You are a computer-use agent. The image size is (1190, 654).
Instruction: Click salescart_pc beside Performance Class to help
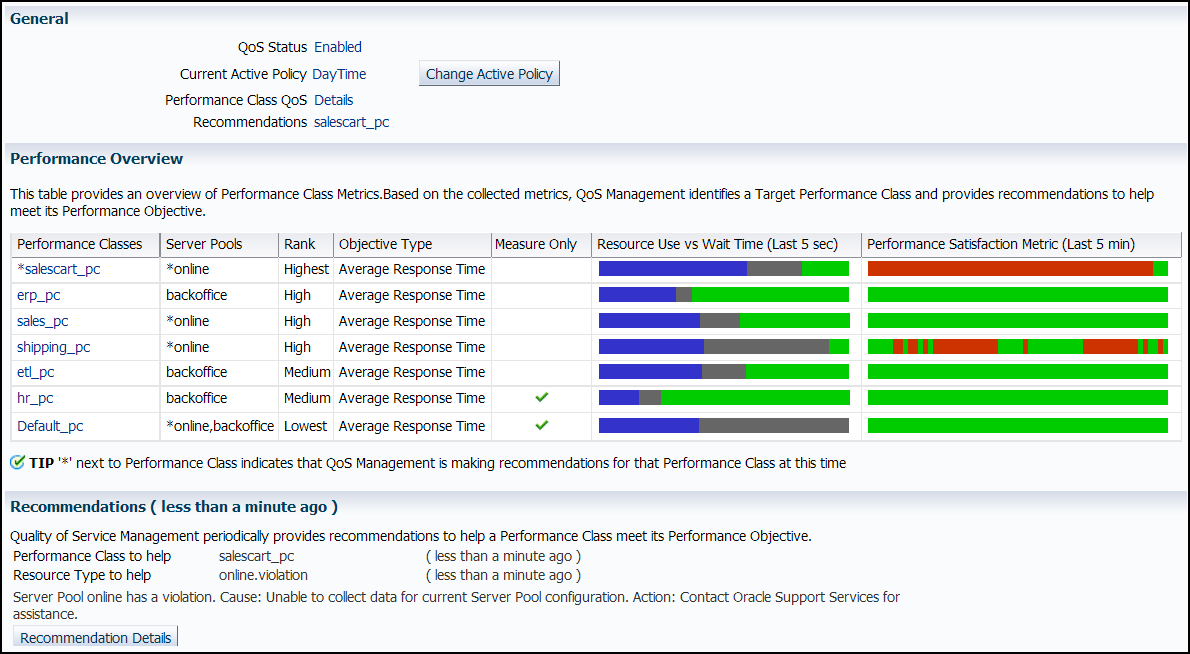257,556
